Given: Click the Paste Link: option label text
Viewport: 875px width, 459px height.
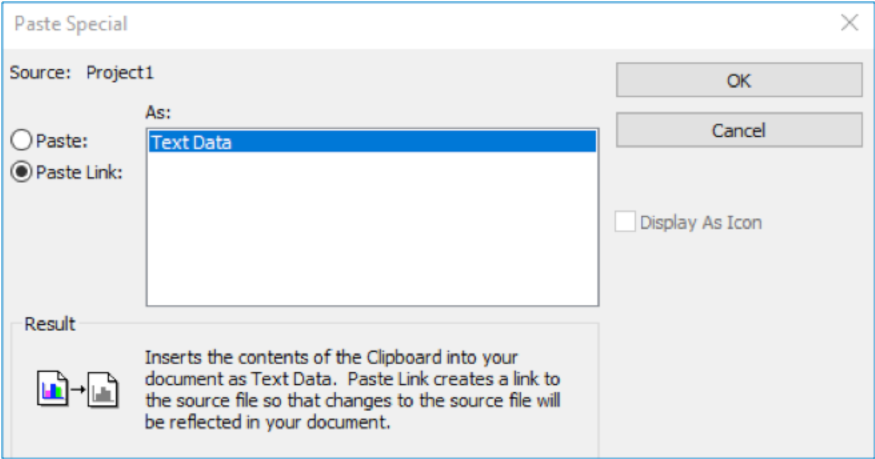Looking at the screenshot, I should click(79, 171).
